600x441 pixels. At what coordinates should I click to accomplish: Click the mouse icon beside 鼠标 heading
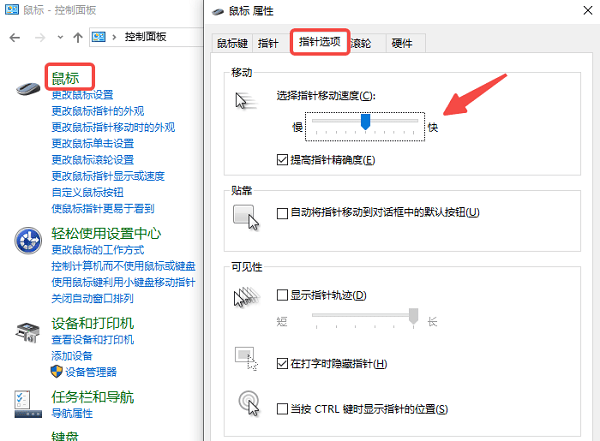click(x=28, y=89)
